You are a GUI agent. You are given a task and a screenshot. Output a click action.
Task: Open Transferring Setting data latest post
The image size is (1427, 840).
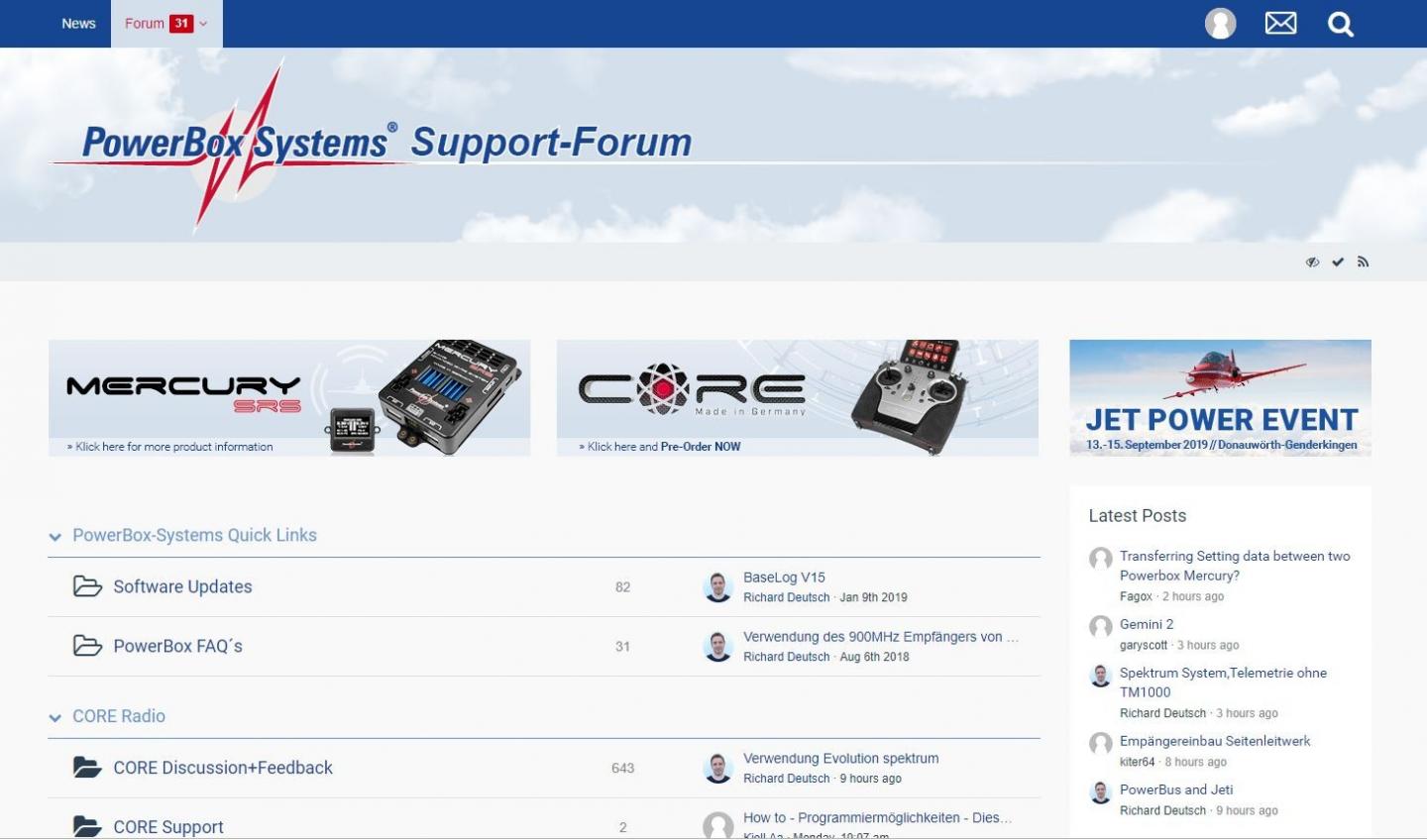[1235, 566]
